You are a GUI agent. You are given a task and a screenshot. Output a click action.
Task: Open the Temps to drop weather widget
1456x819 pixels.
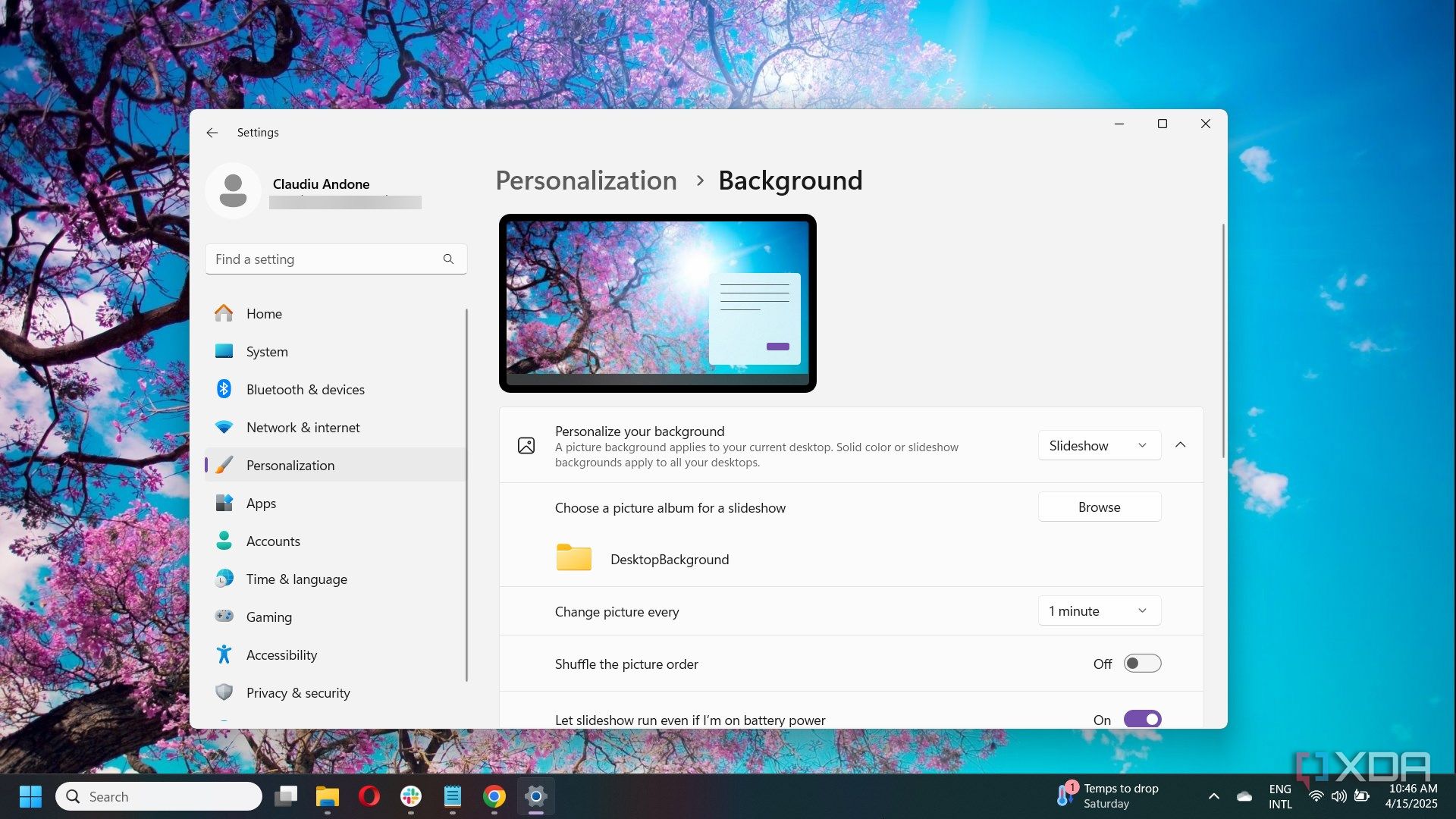click(x=1109, y=796)
